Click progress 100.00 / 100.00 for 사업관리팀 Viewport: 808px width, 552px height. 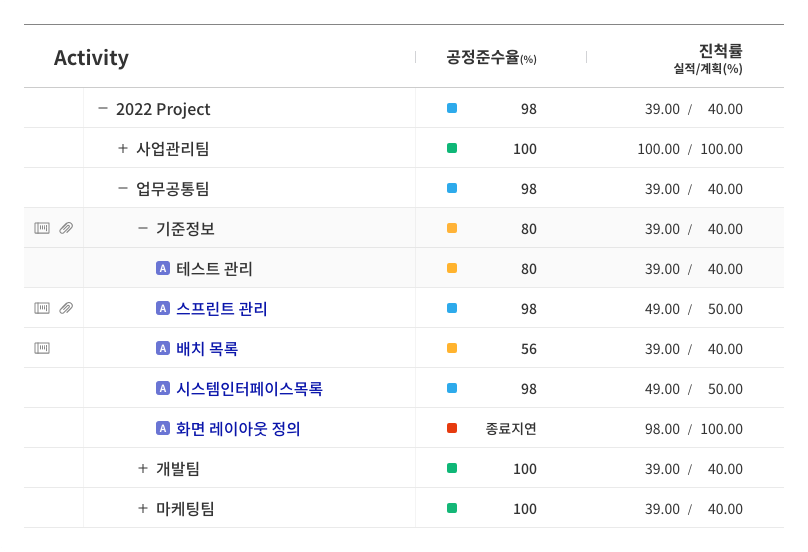point(690,149)
